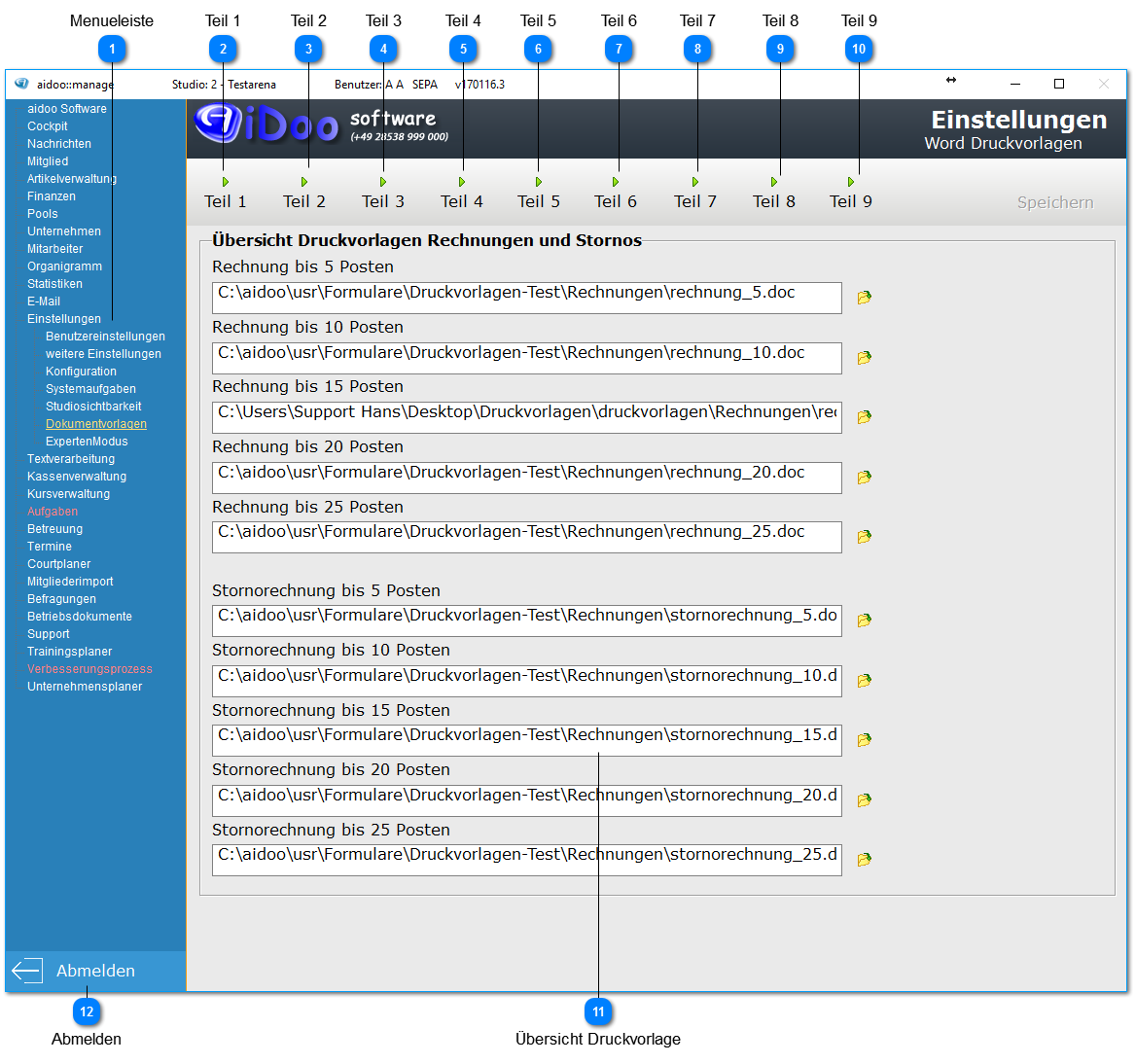Image resolution: width=1136 pixels, height=1064 pixels.
Task: Browse file for Stornorechnung bis 15 Posten
Action: point(864,740)
